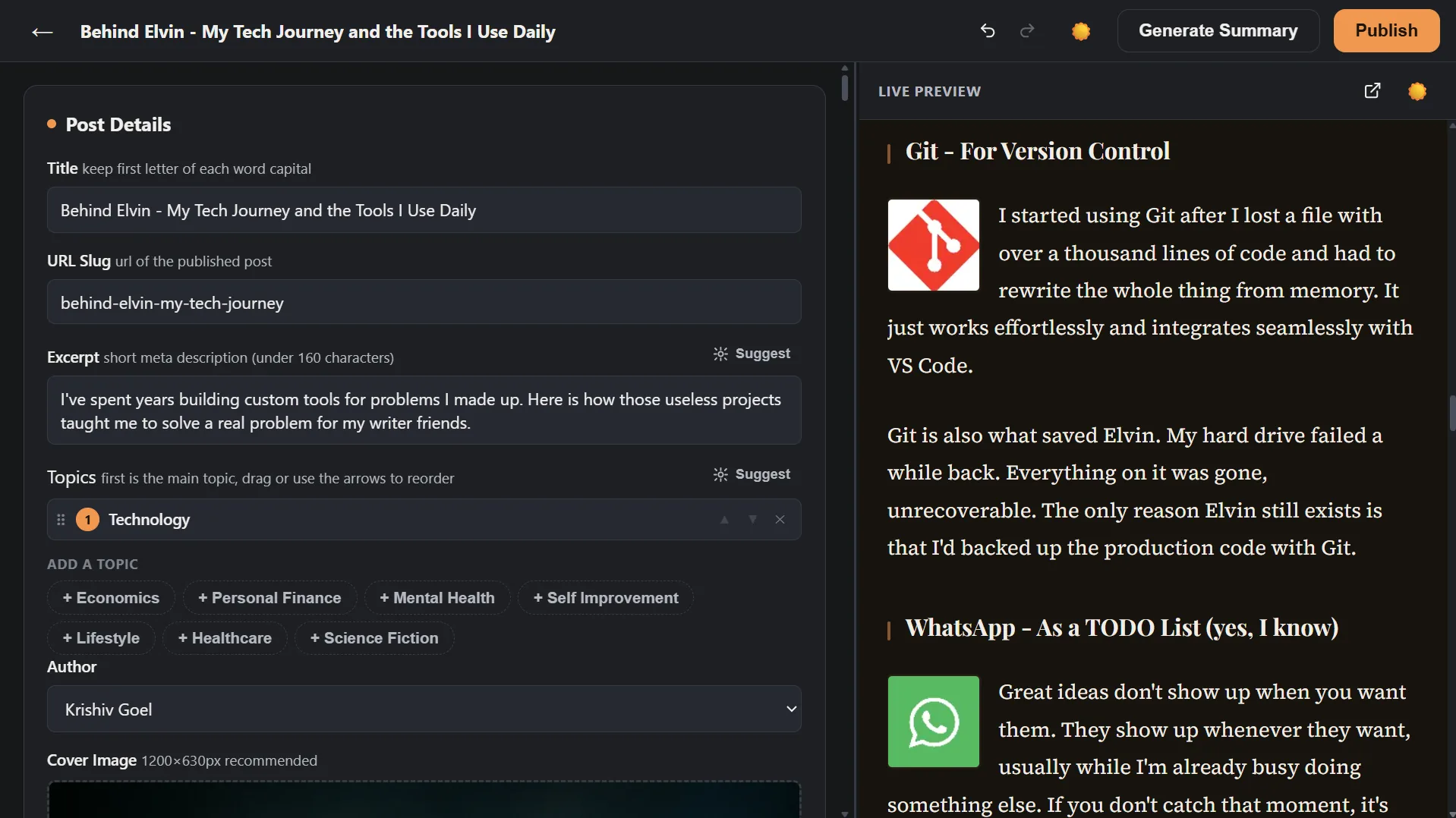Open live preview in new tab icon
The image size is (1456, 818).
(x=1372, y=91)
